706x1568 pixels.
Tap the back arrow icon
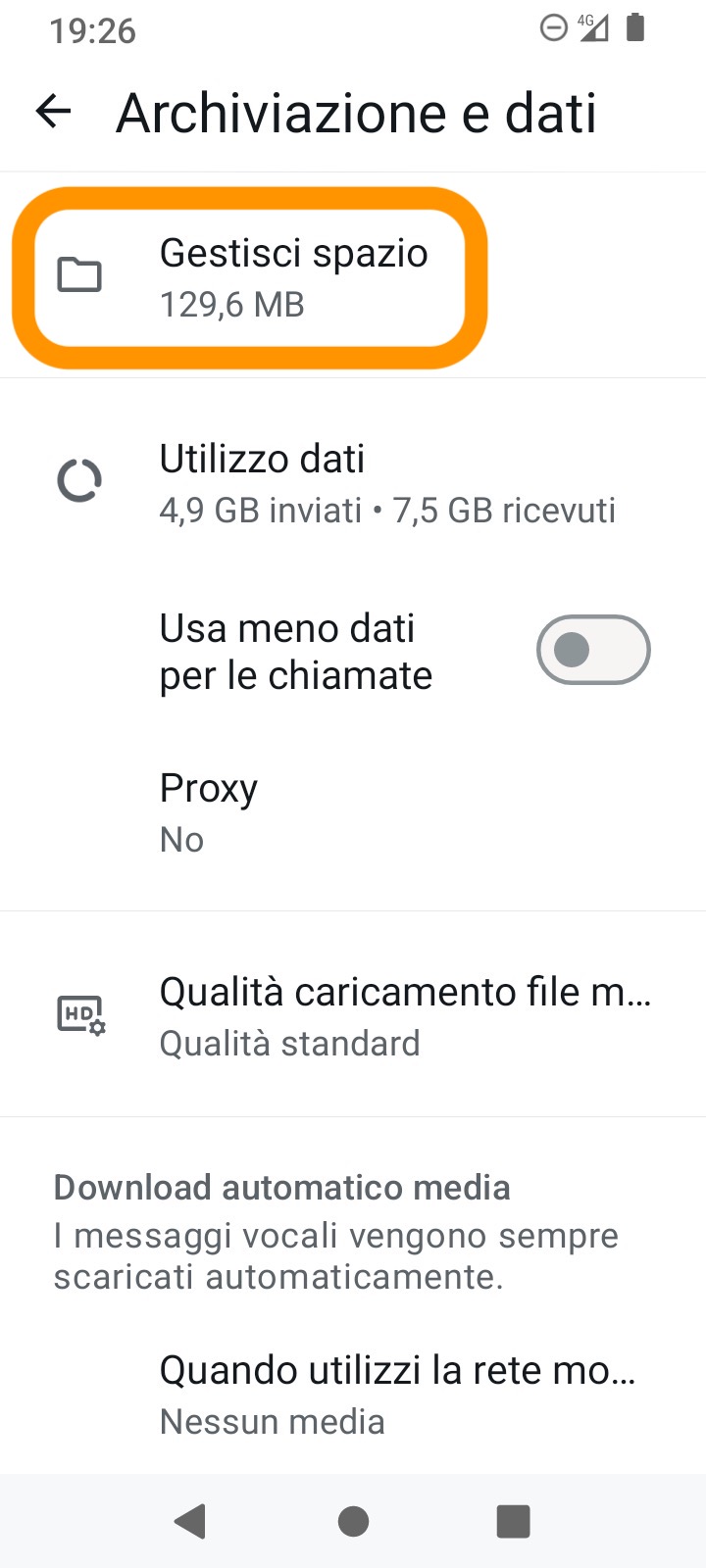click(x=54, y=112)
